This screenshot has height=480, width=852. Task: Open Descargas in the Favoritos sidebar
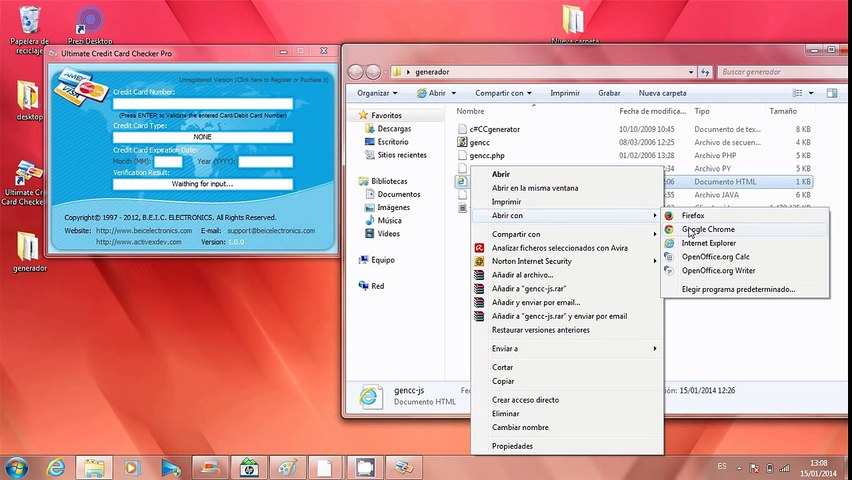(x=394, y=129)
